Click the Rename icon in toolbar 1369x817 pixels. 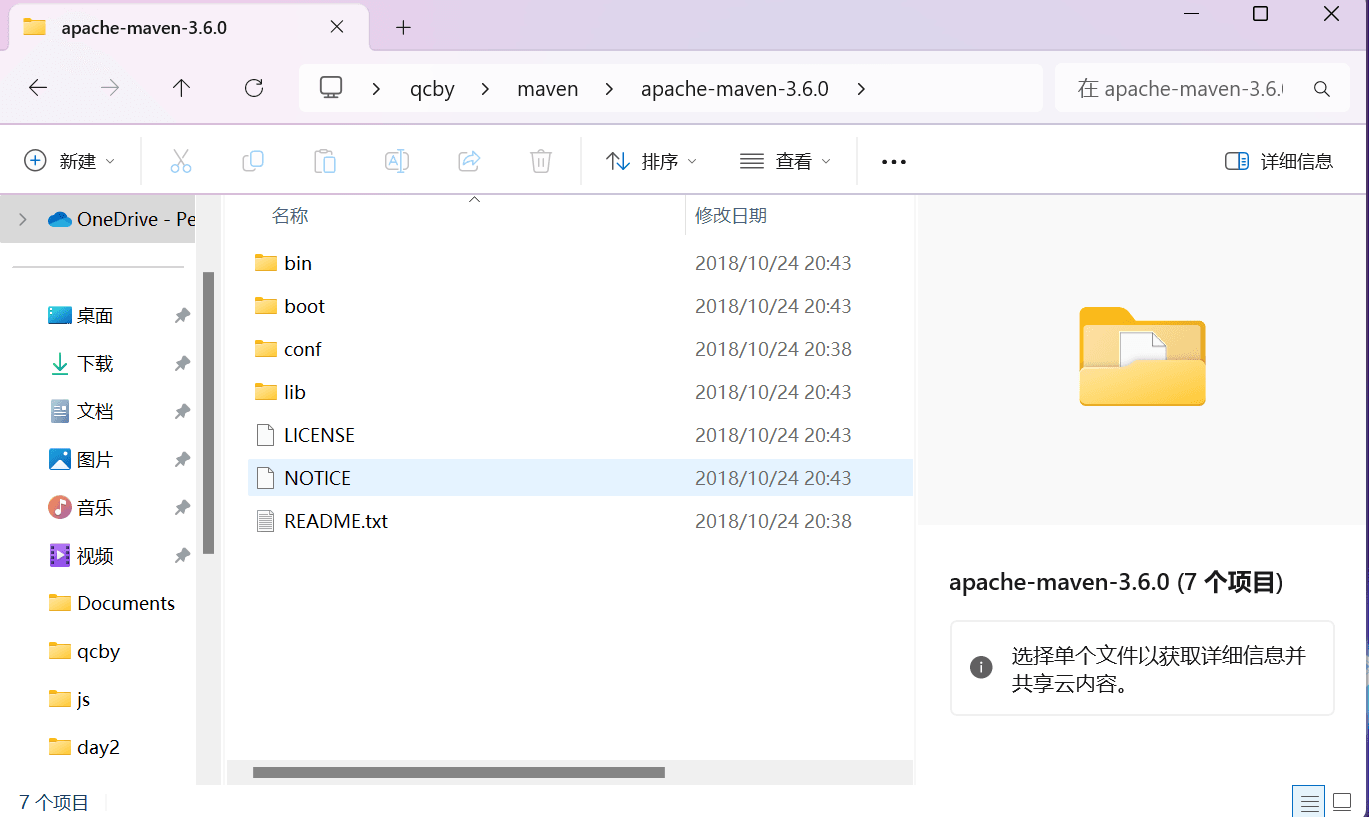click(x=397, y=161)
